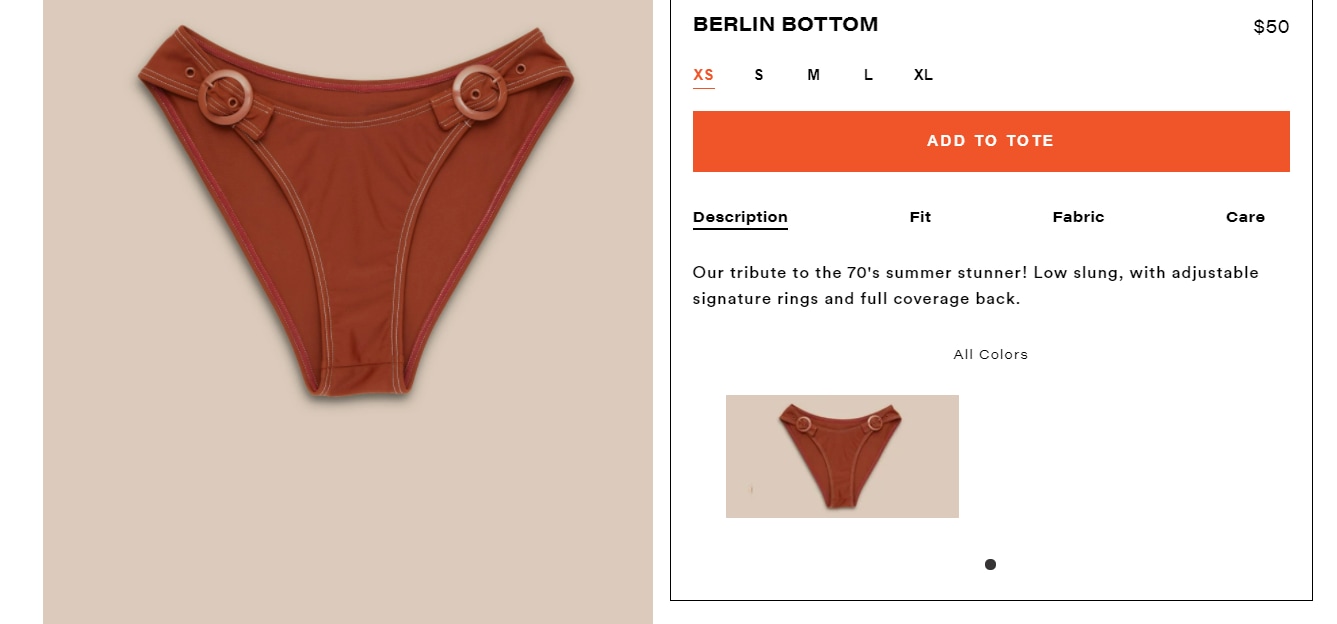Click the $50 price label
The width and height of the screenshot is (1337, 624).
click(1271, 27)
